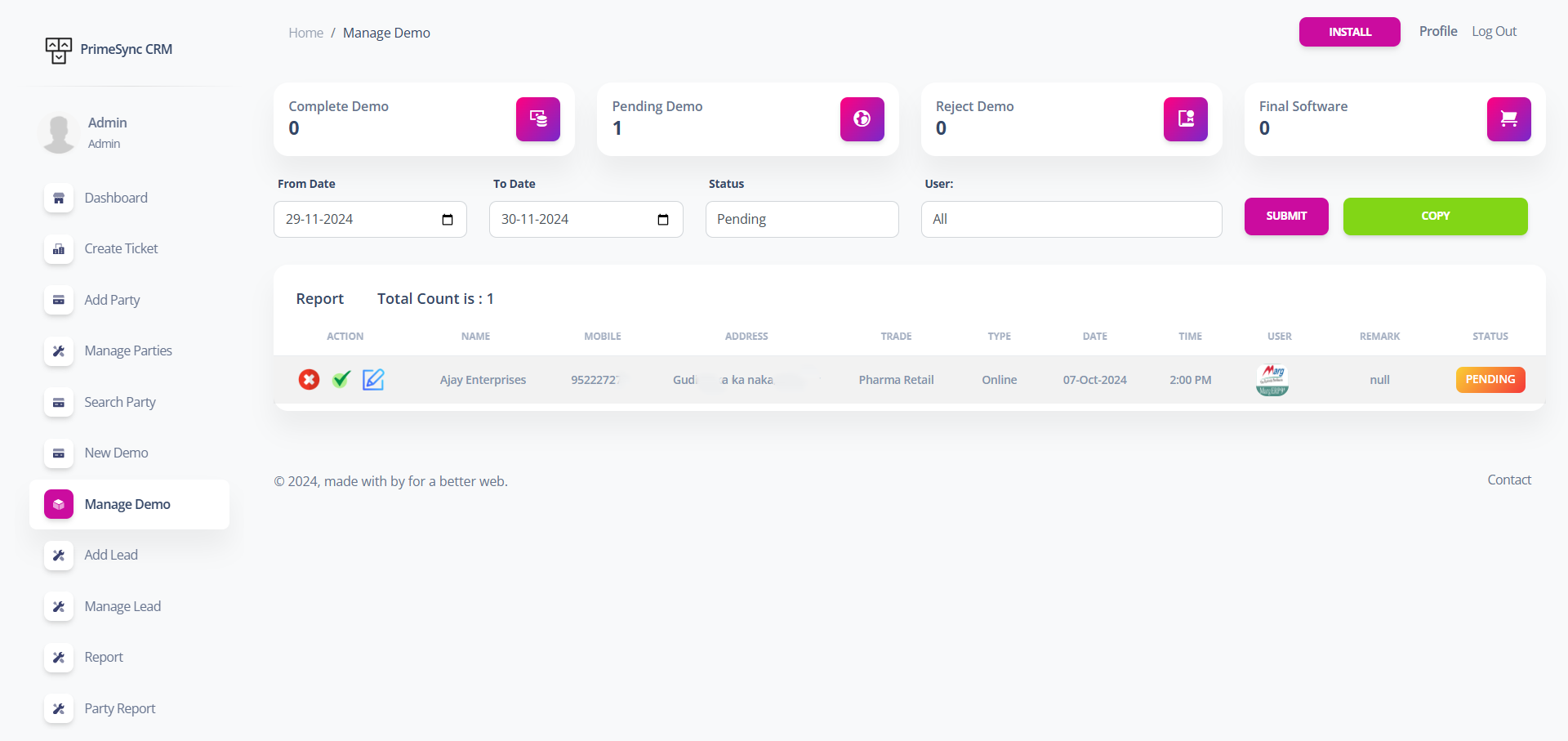The width and height of the screenshot is (1568, 741).
Task: Click the Complete Demo card icon
Action: (537, 119)
